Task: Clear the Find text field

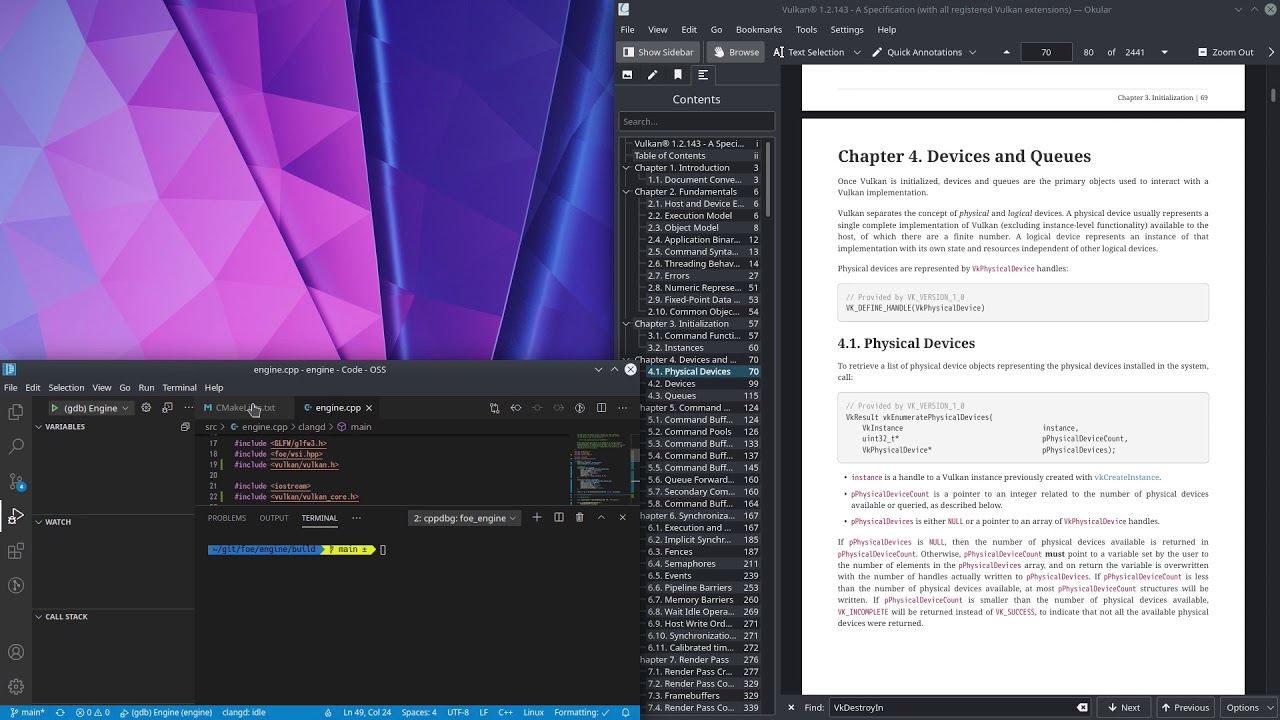Action: 1082,707
